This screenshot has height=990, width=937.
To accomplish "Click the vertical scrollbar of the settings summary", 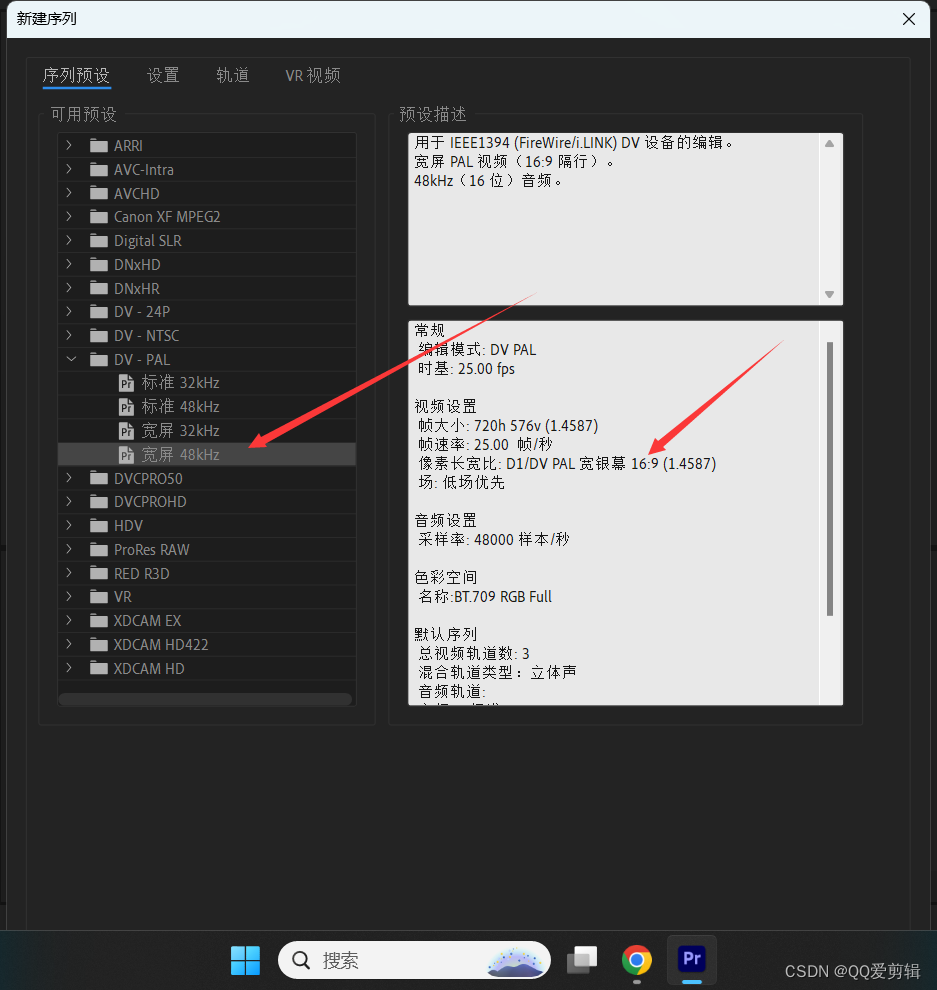I will (830, 479).
